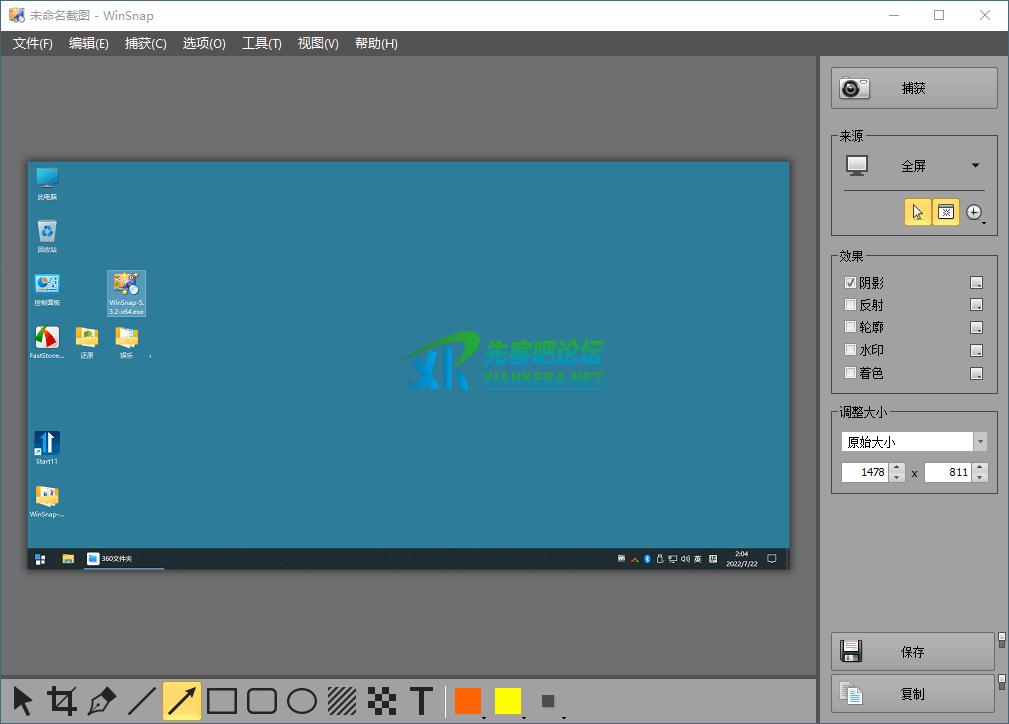
Task: Click the width field showing 1478
Action: pos(865,472)
